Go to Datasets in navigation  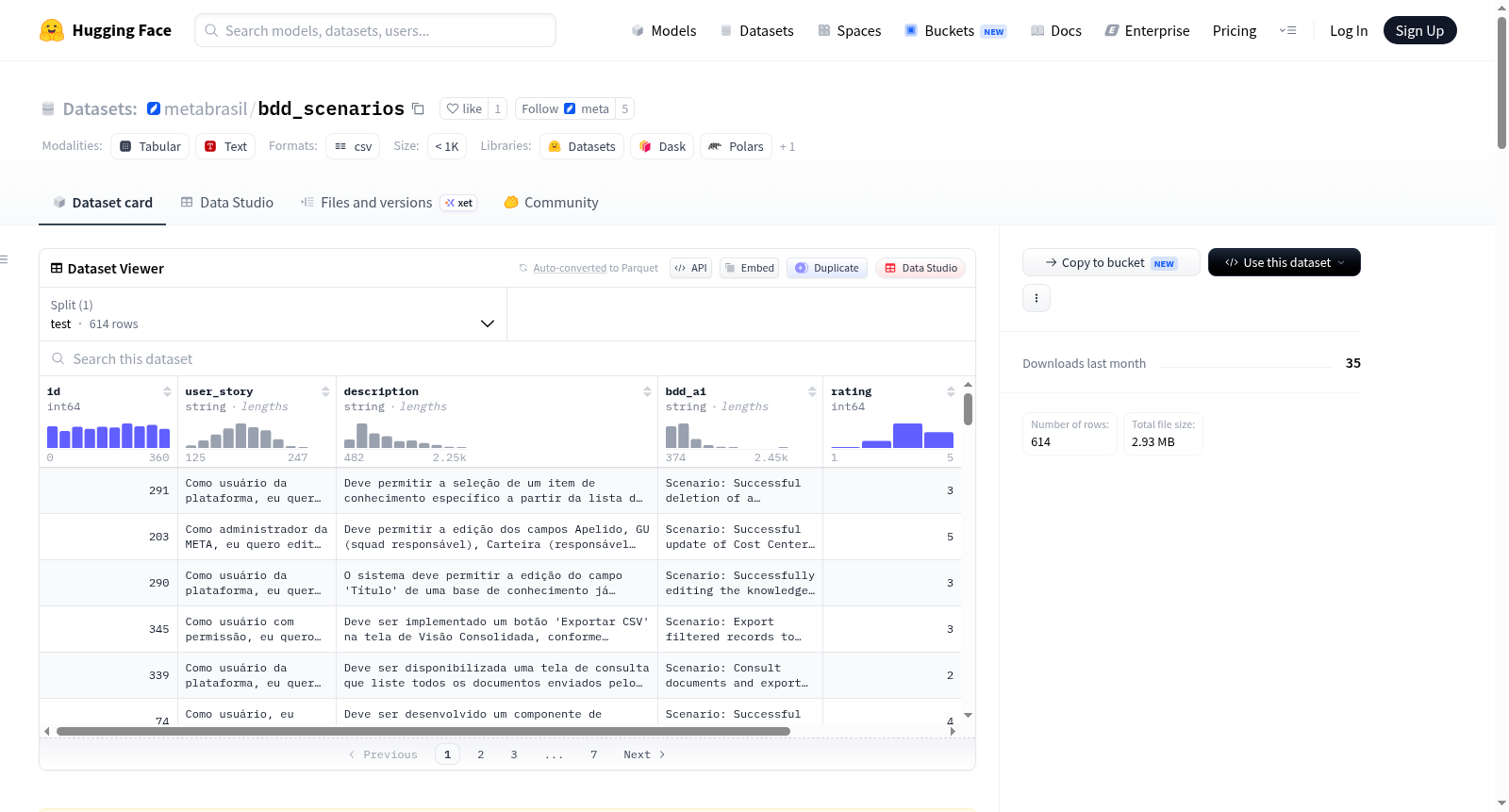(x=756, y=30)
